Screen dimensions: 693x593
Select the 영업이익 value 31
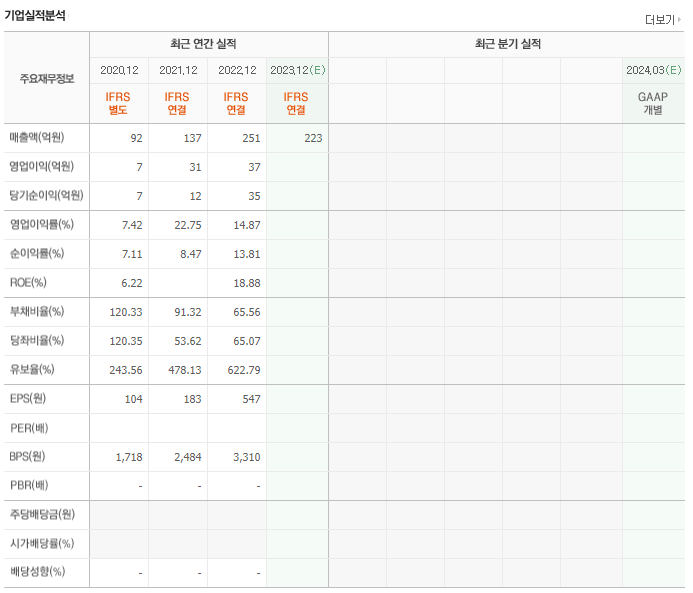point(195,167)
